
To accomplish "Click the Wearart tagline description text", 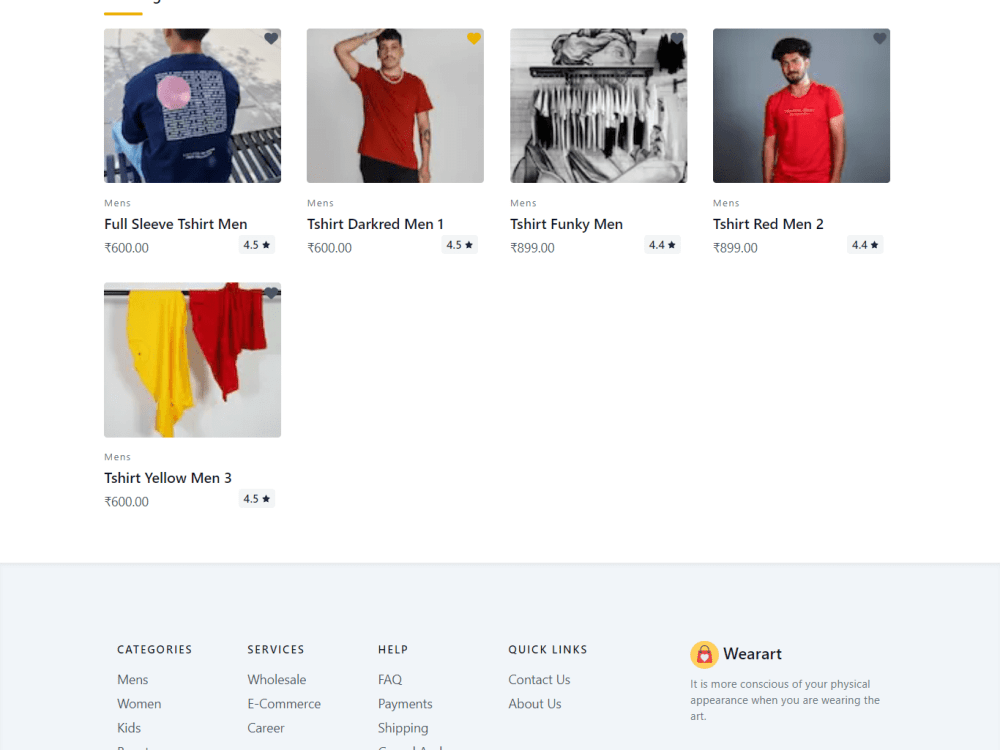I will pyautogui.click(x=785, y=700).
